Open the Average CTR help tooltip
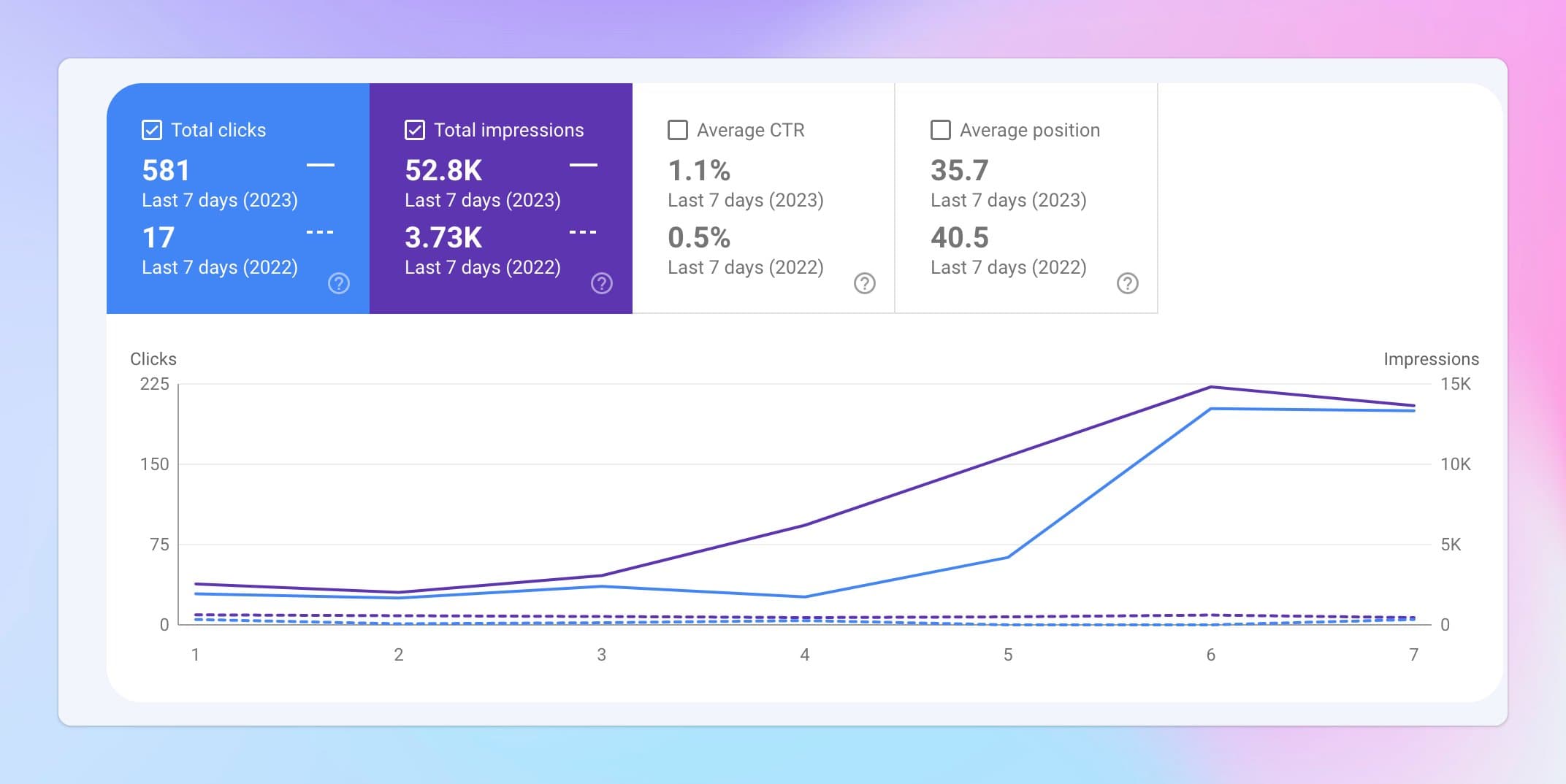This screenshot has width=1566, height=784. coord(864,283)
